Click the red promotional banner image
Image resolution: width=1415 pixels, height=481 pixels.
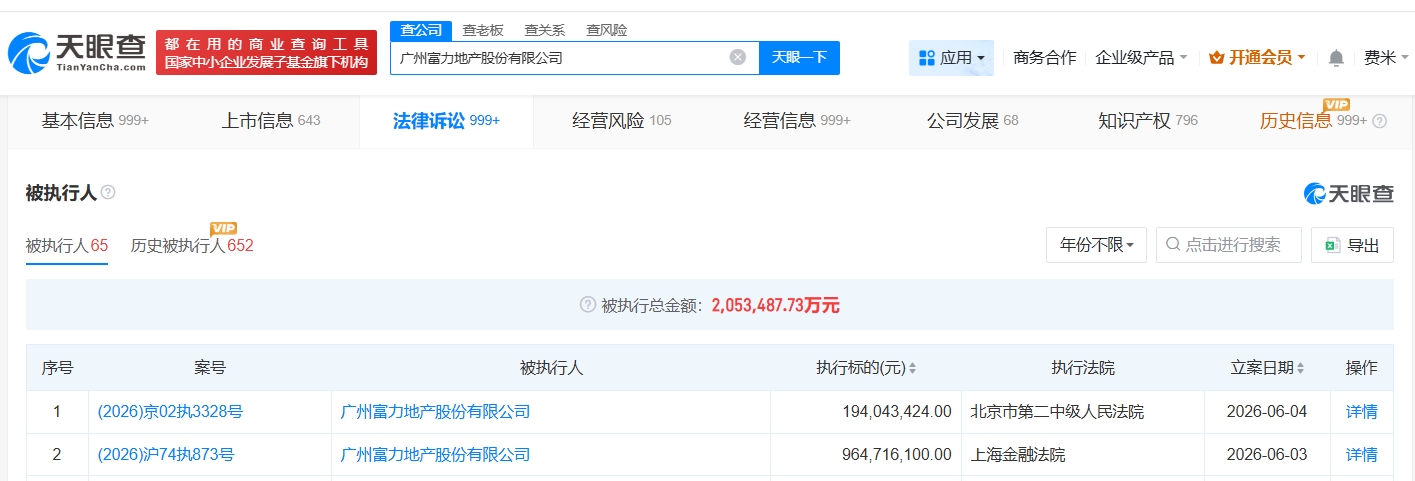pos(267,53)
